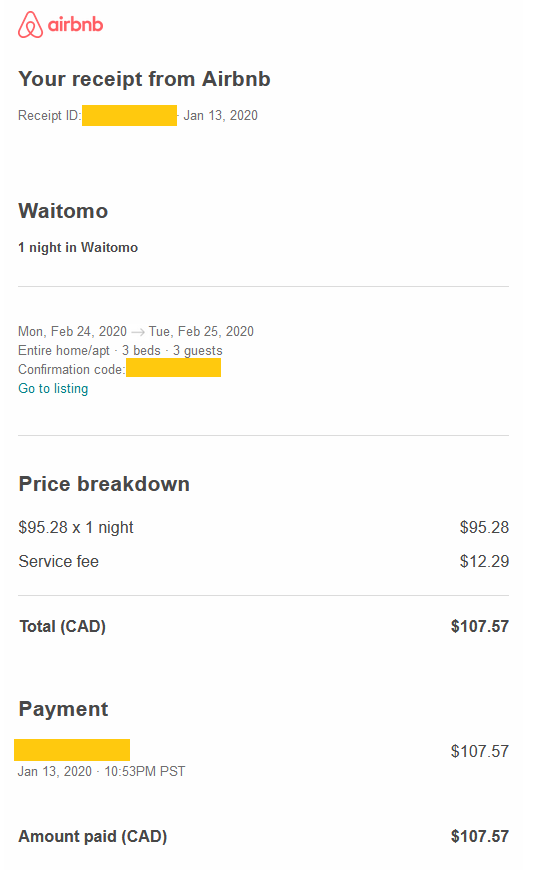Click the Total (CAD) label
The height and width of the screenshot is (870, 533).
click(x=63, y=626)
